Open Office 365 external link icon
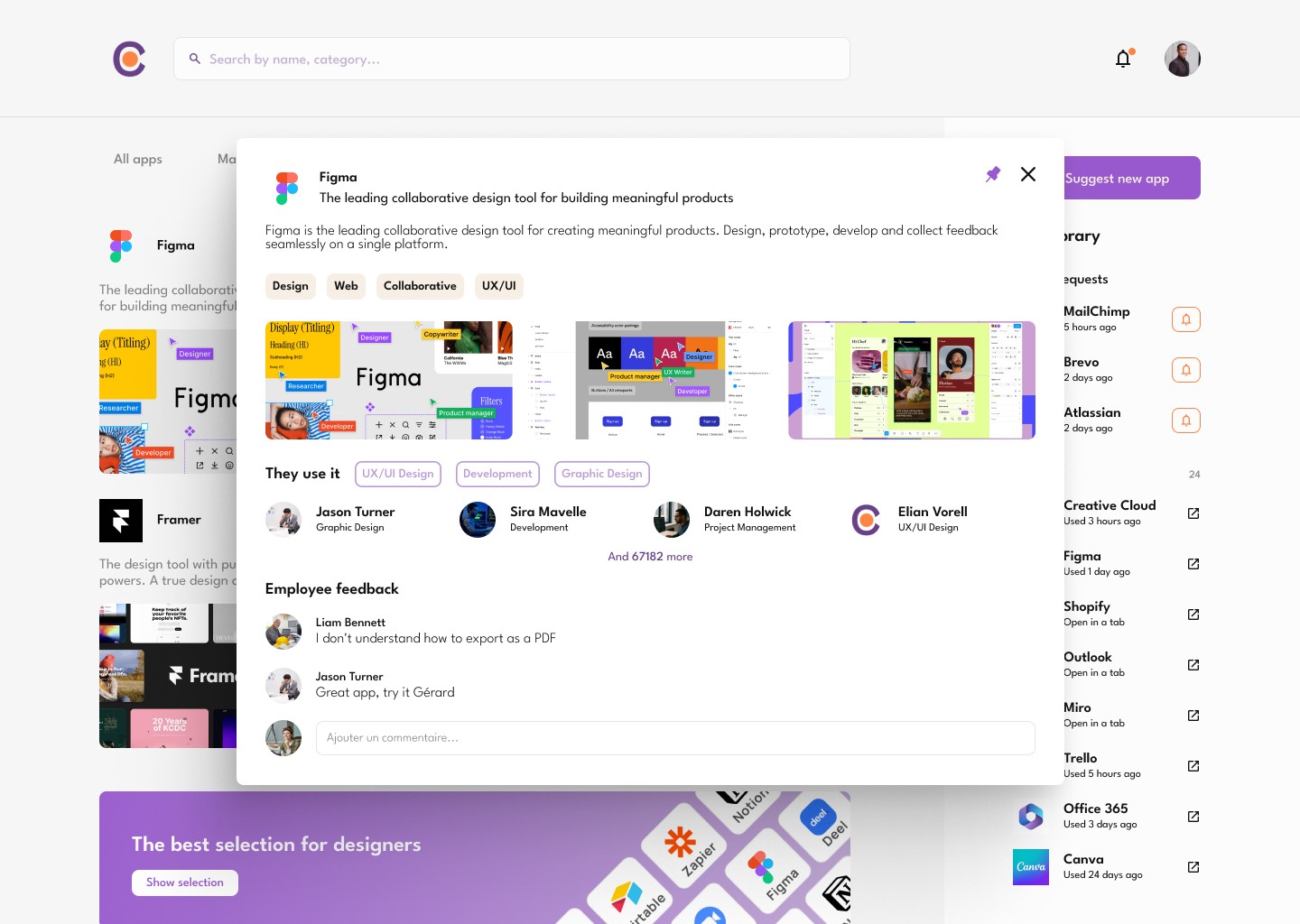Viewport: 1300px width, 924px height. click(x=1193, y=817)
